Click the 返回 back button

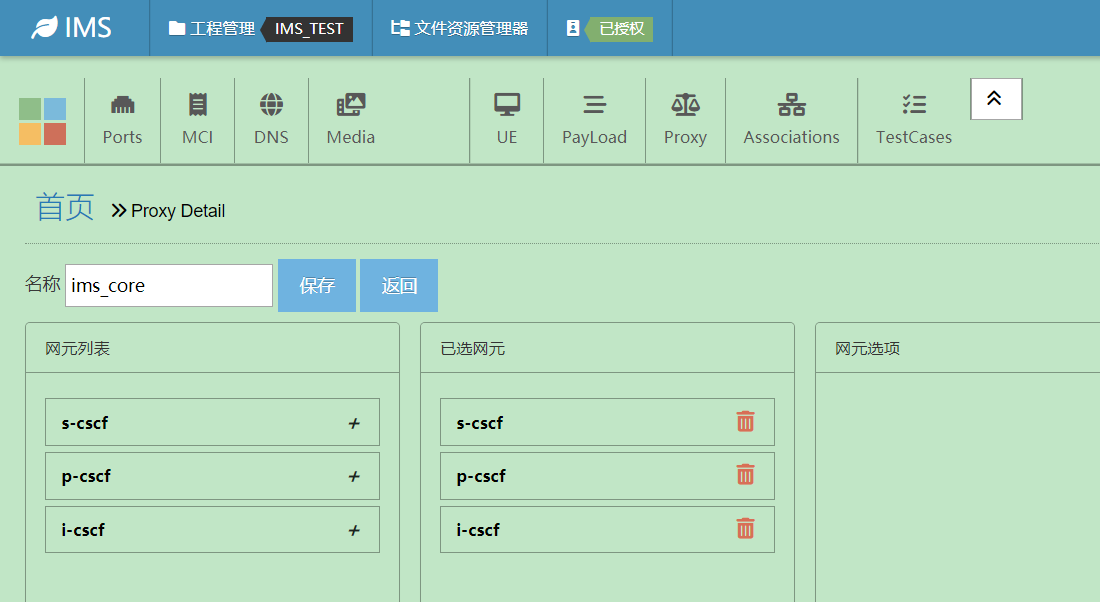[399, 286]
